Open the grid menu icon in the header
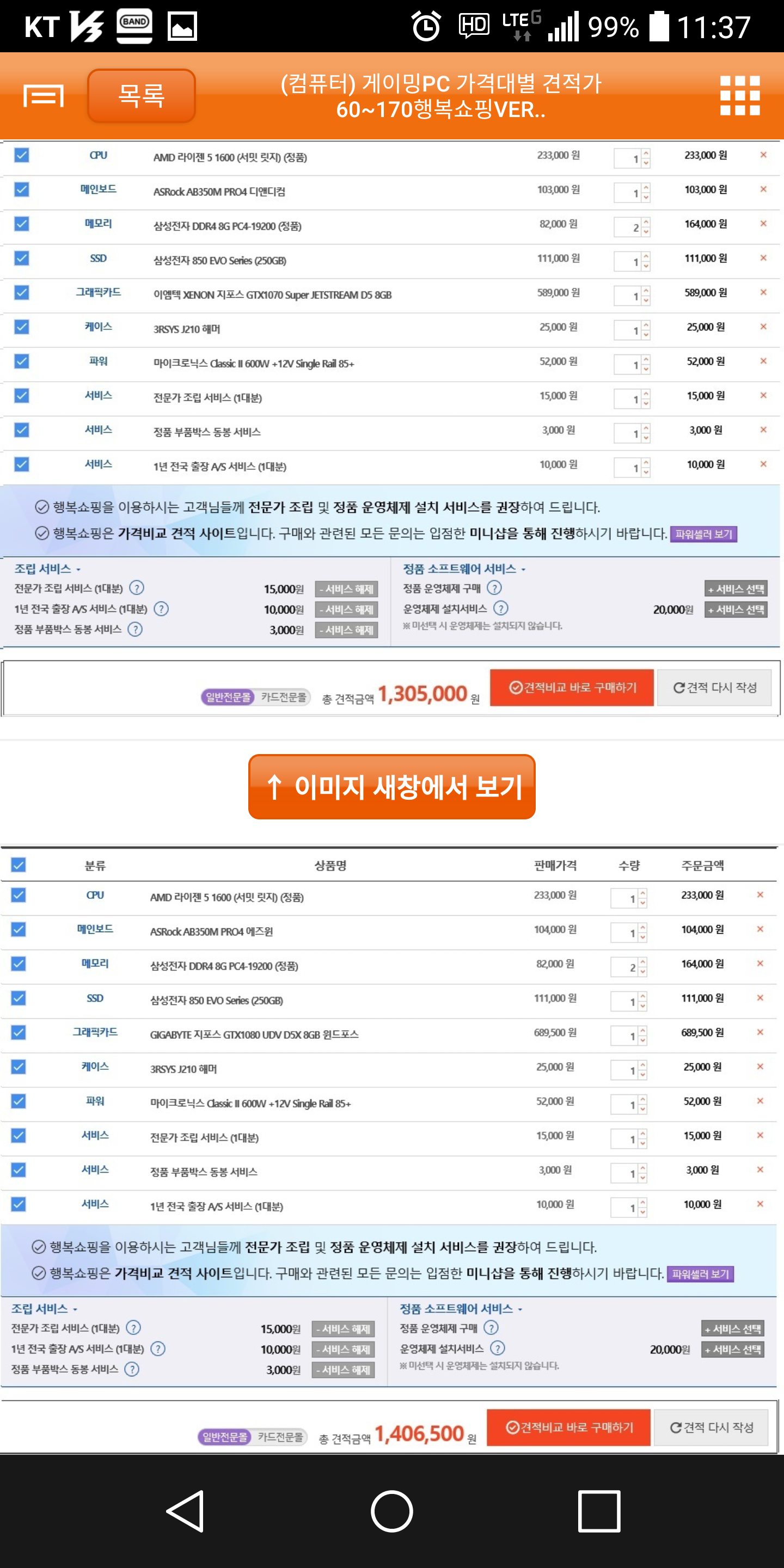The width and height of the screenshot is (784, 1568). coord(739,96)
